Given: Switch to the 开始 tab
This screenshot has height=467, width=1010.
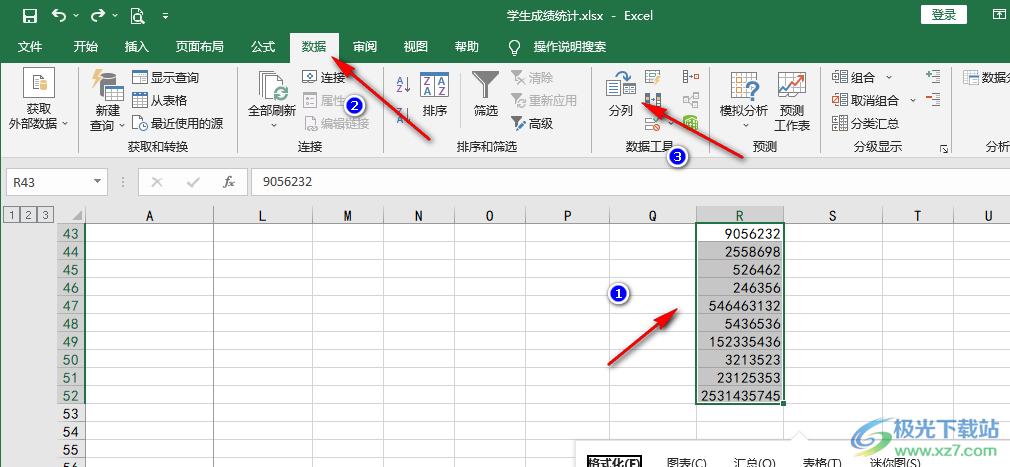Looking at the screenshot, I should coord(86,46).
